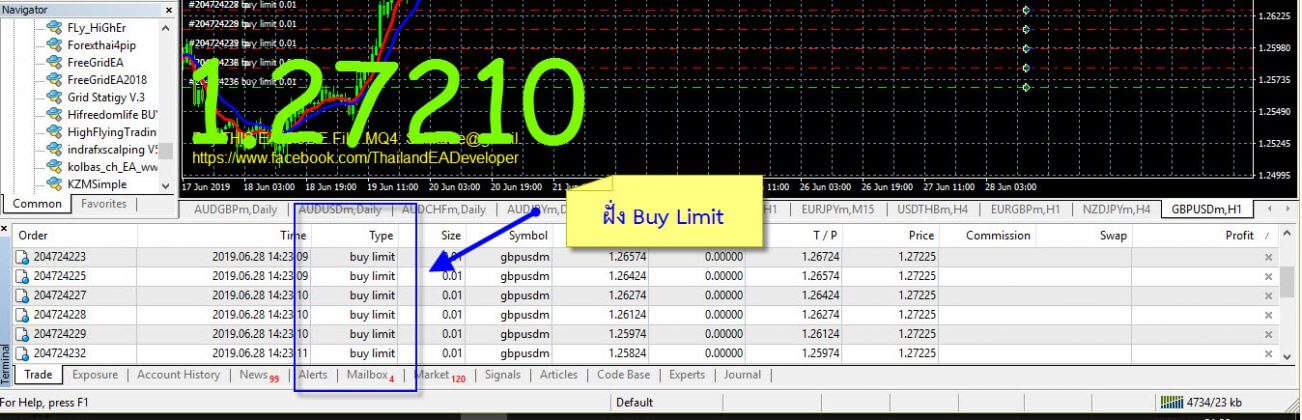This screenshot has height=420, width=1302.
Task: Click the order icon for 204724223
Action: (x=22, y=257)
